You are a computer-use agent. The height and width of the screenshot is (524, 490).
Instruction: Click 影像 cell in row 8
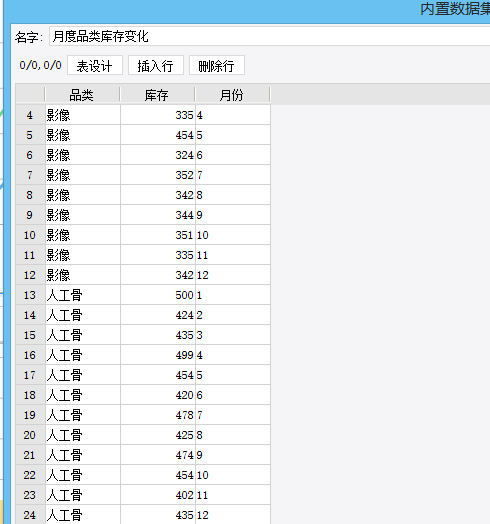83,195
